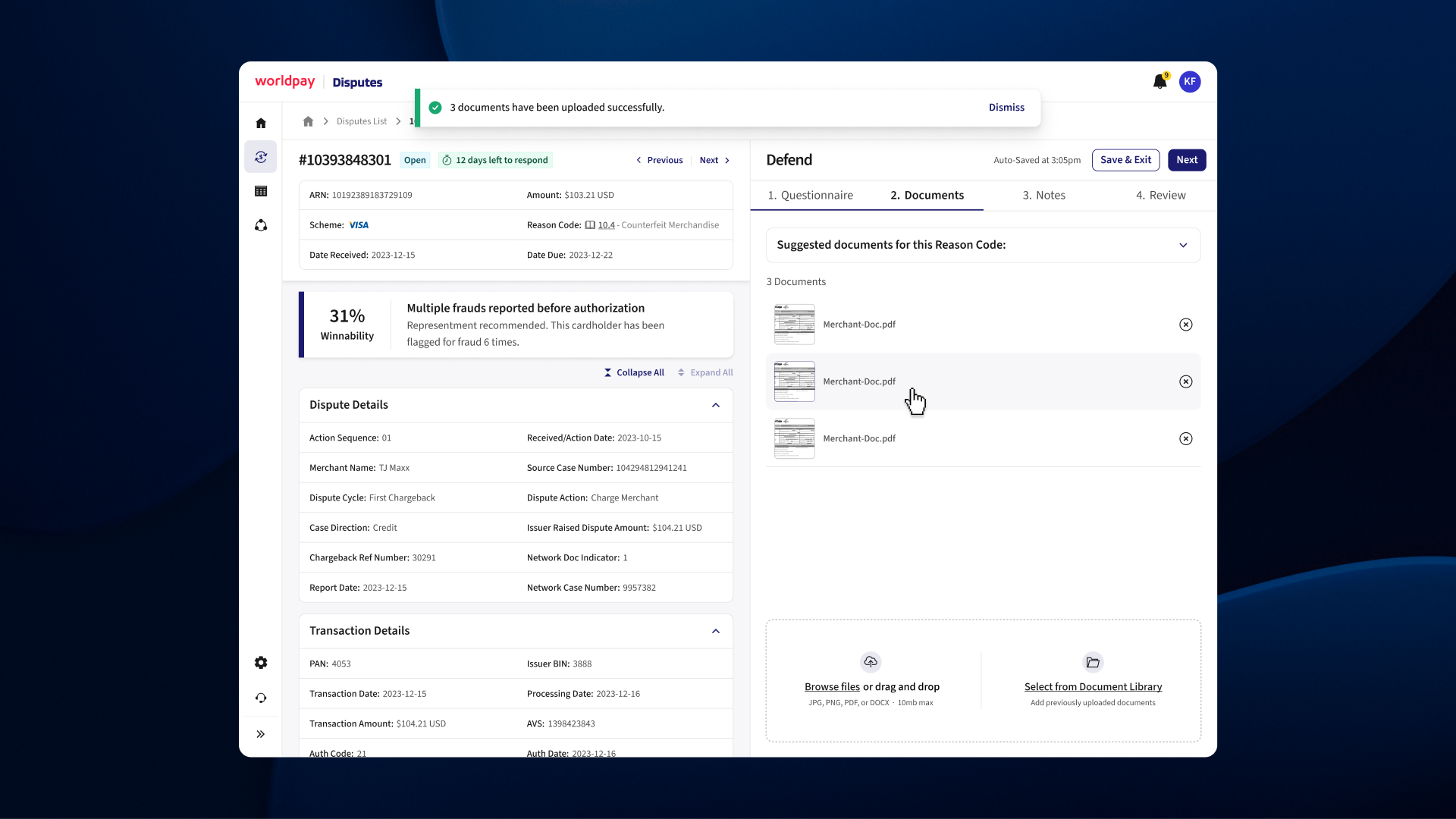
Task: Click the Issuer BIN value 3888
Action: [582, 664]
